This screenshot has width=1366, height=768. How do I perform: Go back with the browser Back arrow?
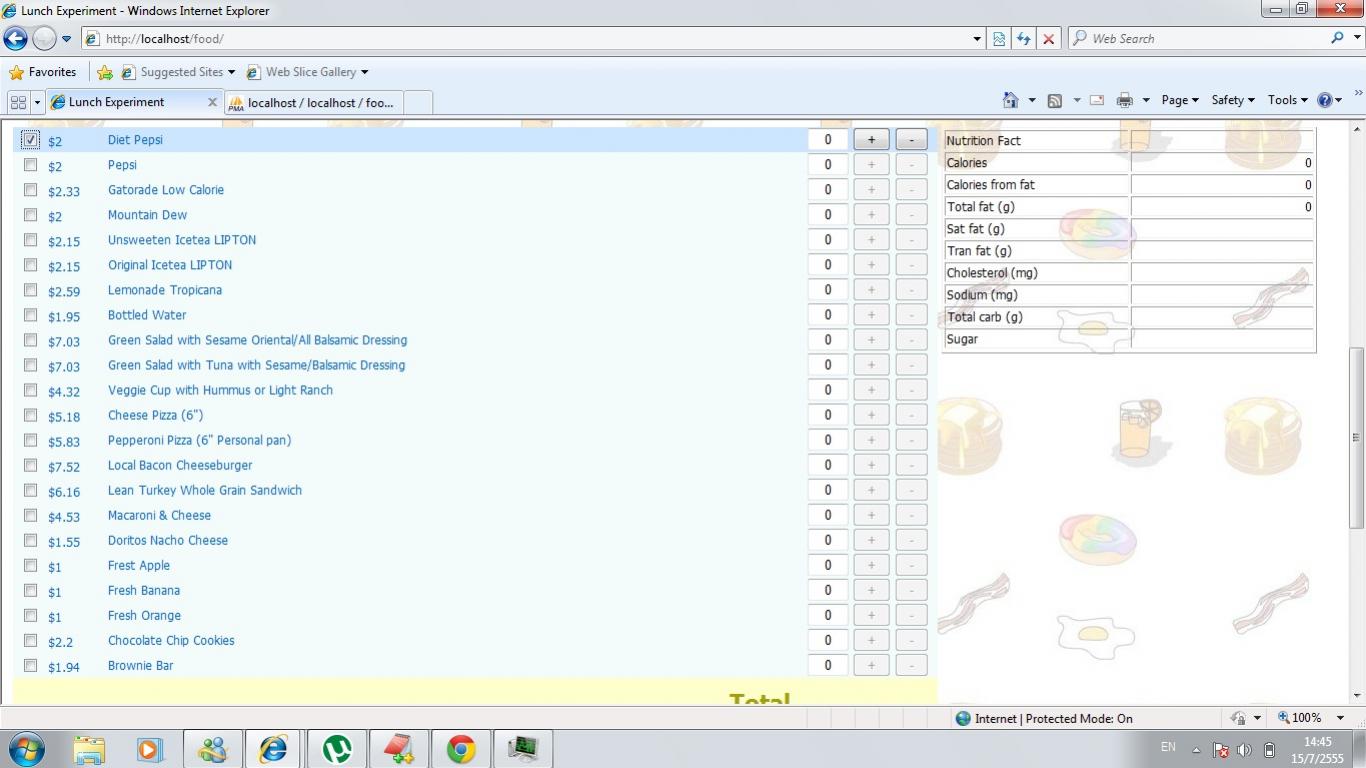pyautogui.click(x=15, y=39)
